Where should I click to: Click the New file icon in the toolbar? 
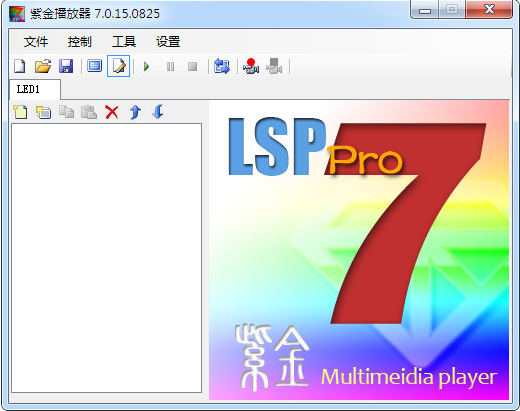[x=20, y=66]
